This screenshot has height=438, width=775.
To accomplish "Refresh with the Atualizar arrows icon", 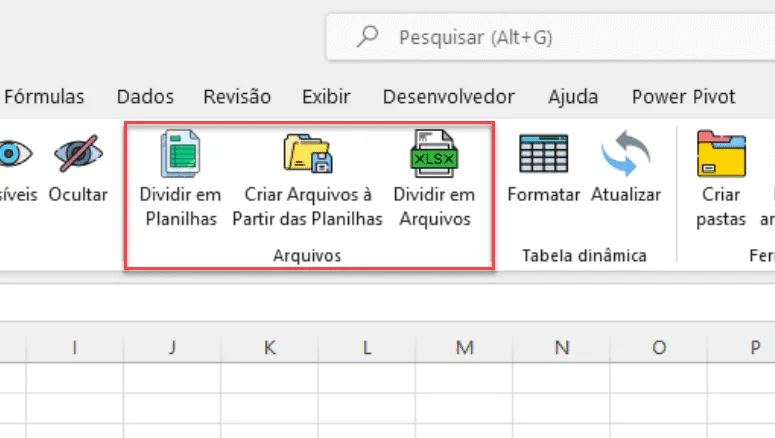I will coord(626,153).
